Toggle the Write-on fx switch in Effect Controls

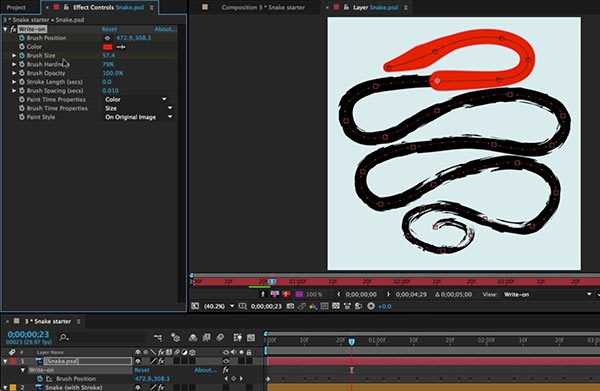point(13,29)
